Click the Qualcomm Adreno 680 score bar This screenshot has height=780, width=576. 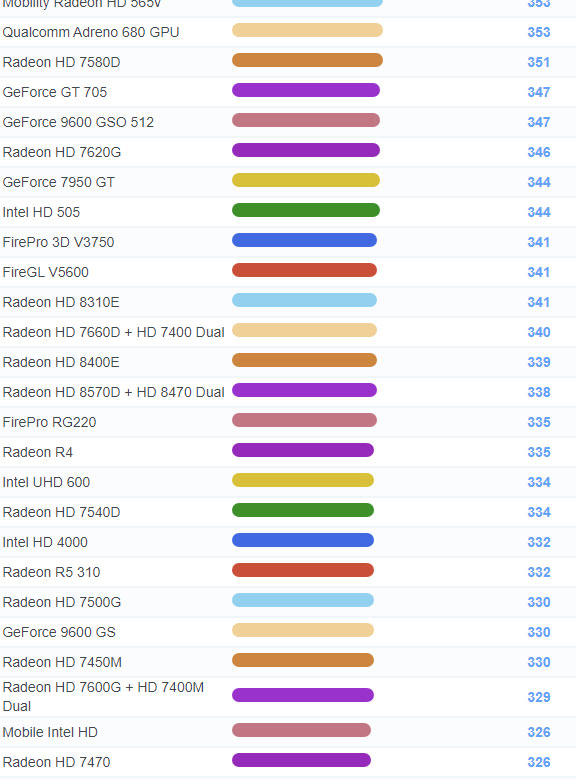(307, 30)
